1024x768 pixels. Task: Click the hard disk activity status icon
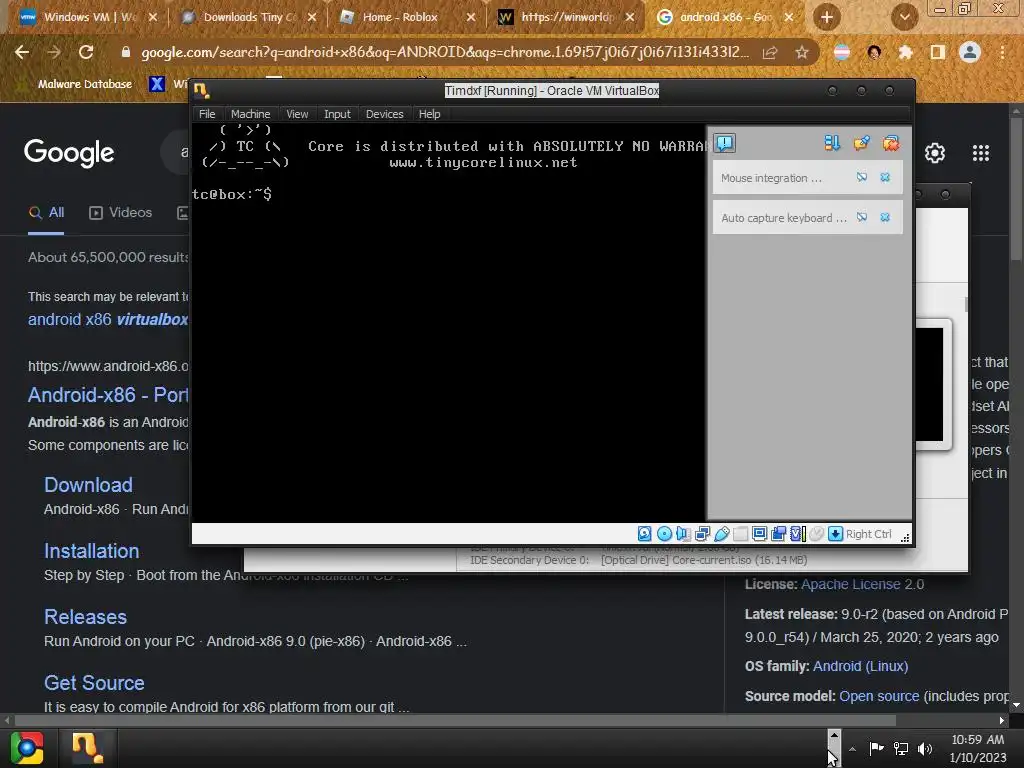pos(645,534)
